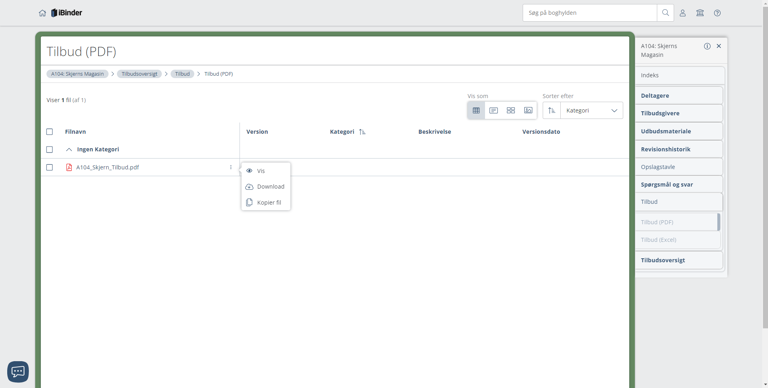Click the Version column header
Screen dimensions: 768x388
tap(257, 132)
